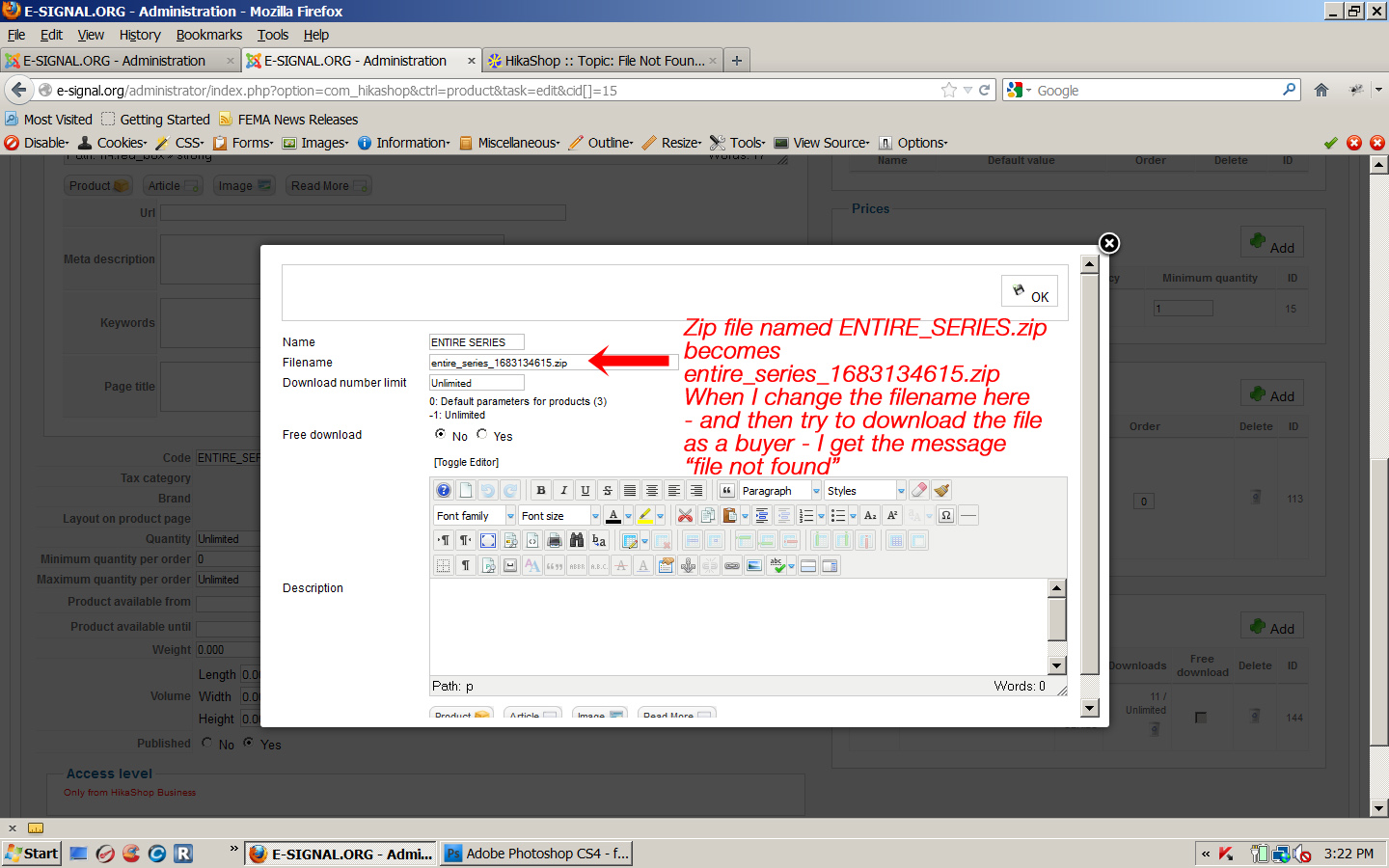Expand the numbered list style arrow

pyautogui.click(x=821, y=516)
